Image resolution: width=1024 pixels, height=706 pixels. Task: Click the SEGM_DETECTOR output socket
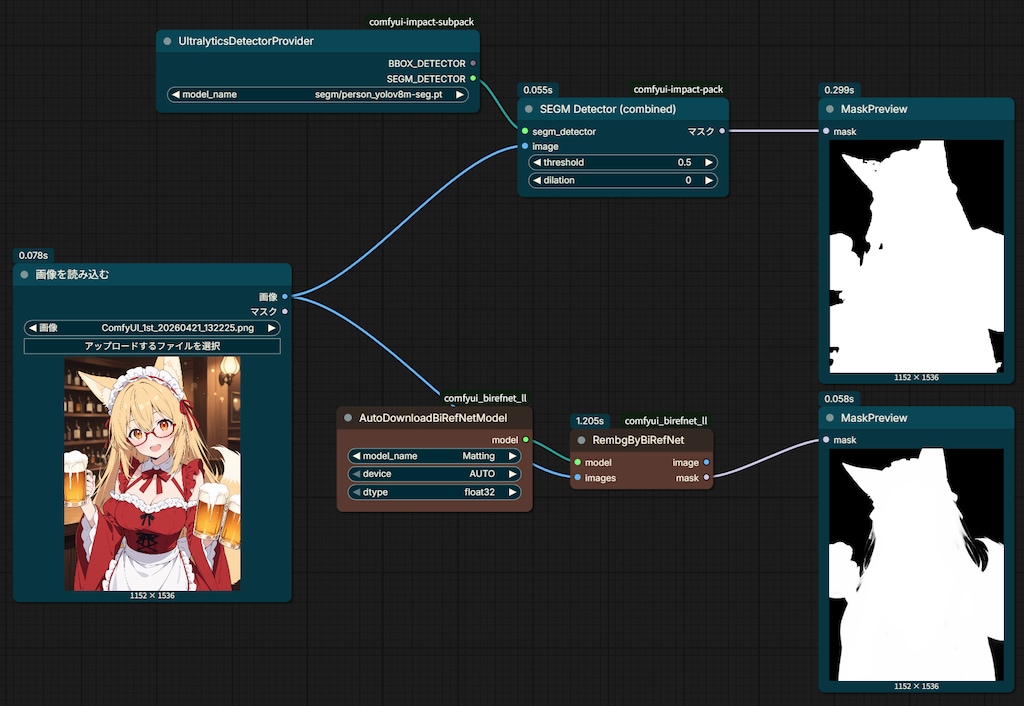click(473, 78)
